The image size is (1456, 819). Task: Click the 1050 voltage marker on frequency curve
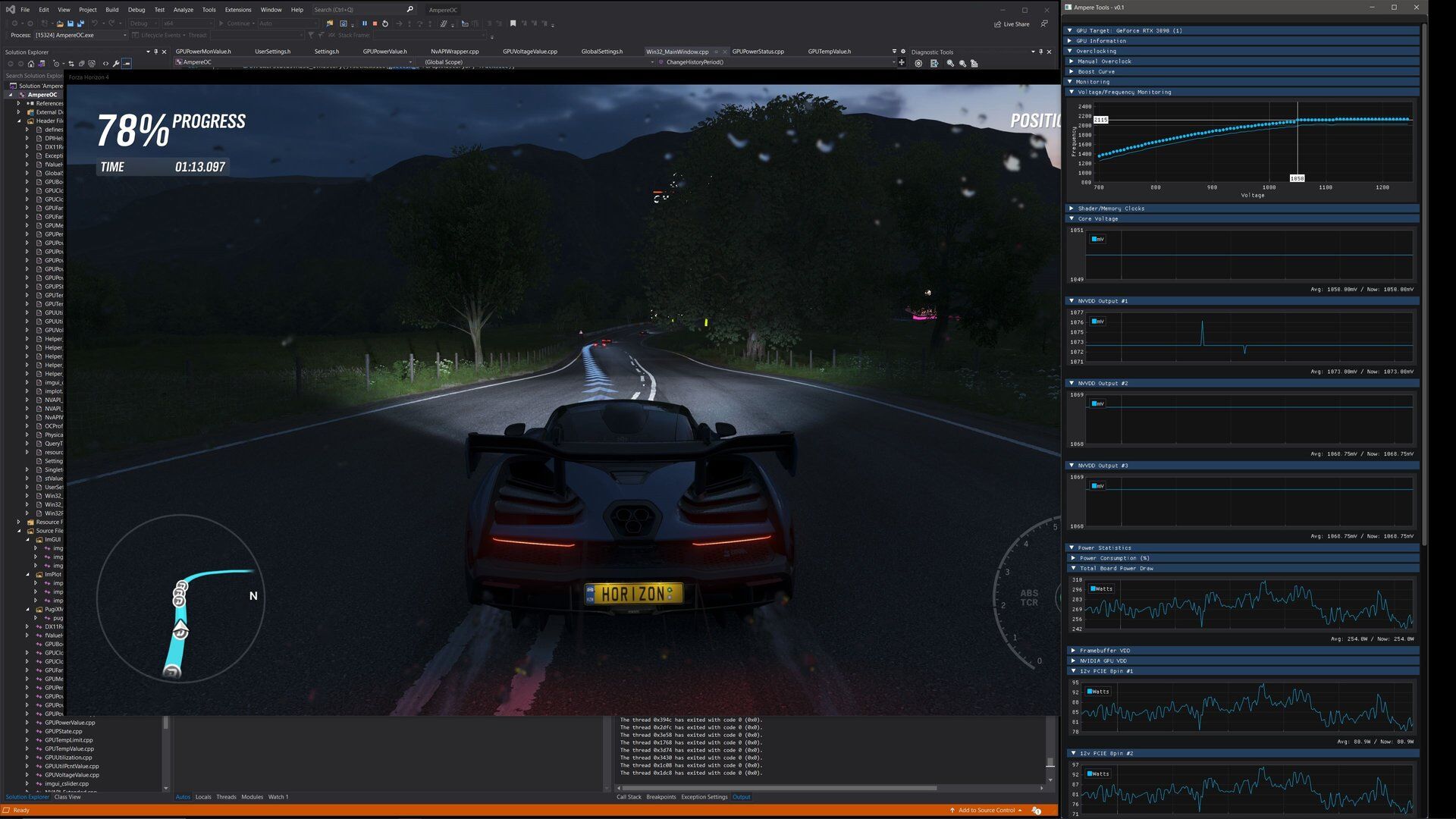tap(1297, 178)
